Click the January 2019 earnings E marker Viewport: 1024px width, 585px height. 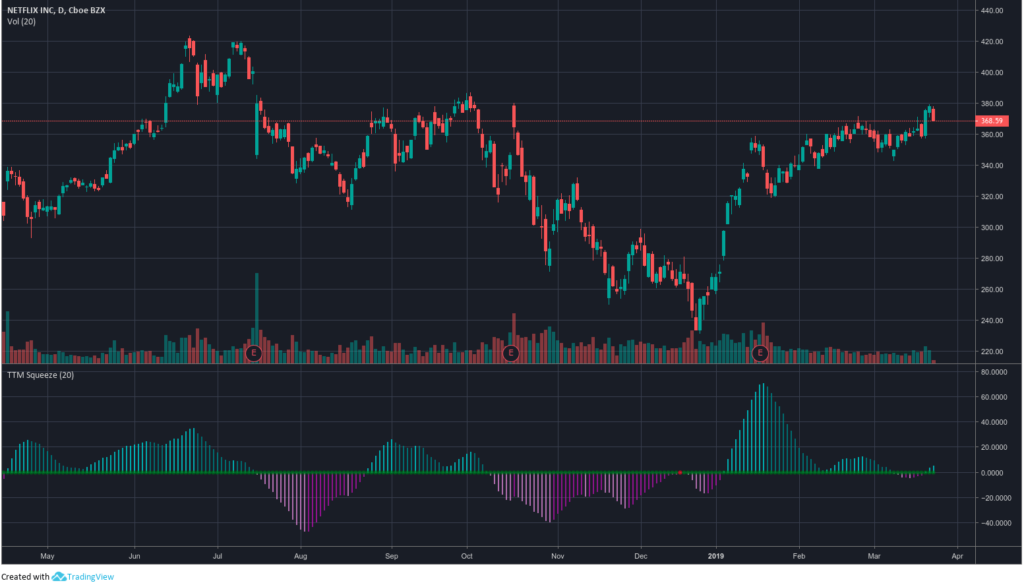(760, 353)
